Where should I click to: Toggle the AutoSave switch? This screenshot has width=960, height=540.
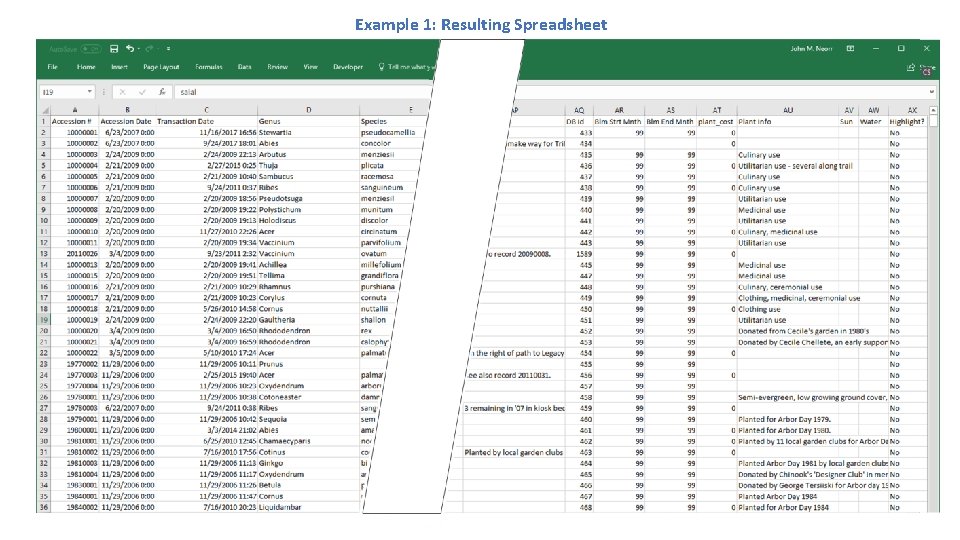click(91, 48)
